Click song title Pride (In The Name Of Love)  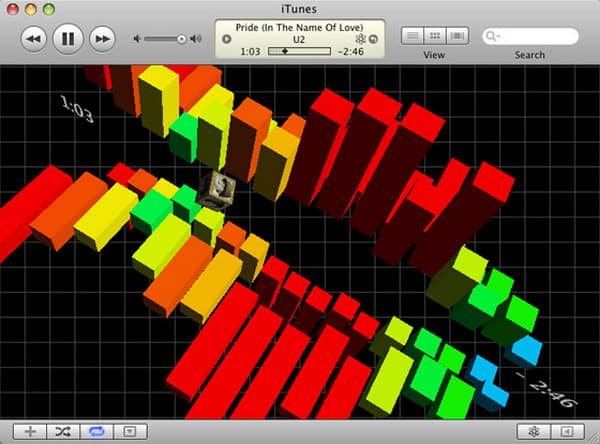(299, 28)
